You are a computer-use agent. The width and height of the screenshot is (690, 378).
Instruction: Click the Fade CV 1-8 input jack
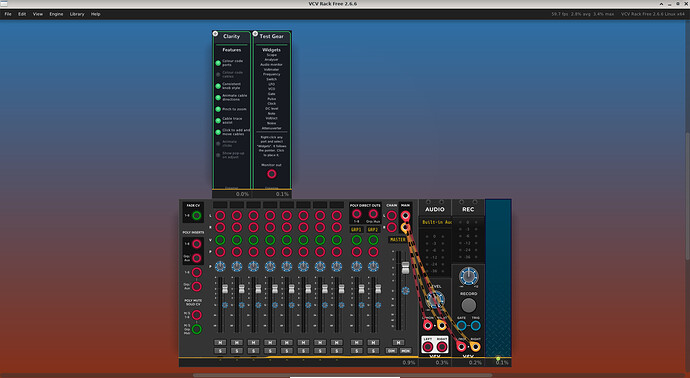(x=197, y=216)
